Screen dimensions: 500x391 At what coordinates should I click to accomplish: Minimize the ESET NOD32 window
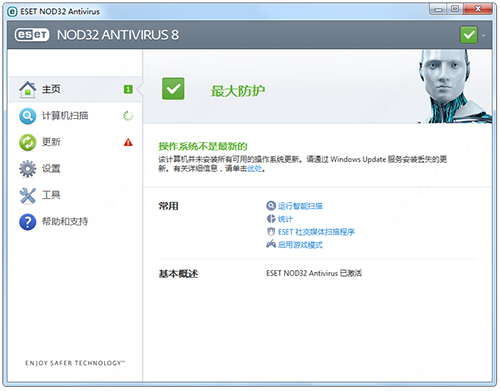point(438,9)
